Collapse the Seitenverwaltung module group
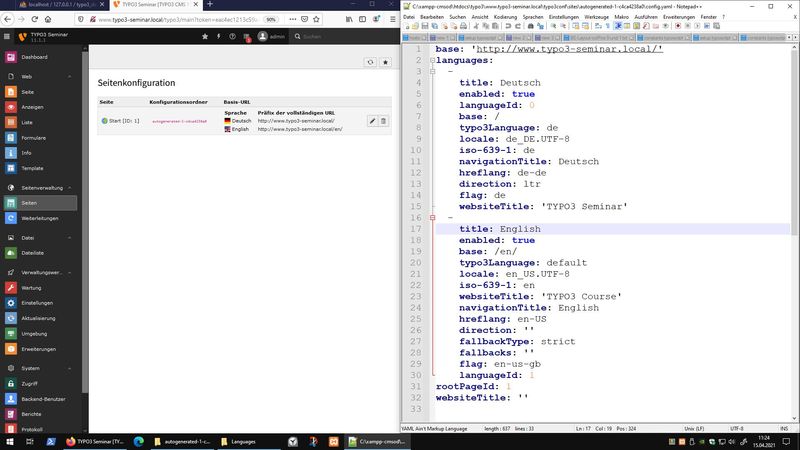 pos(42,187)
